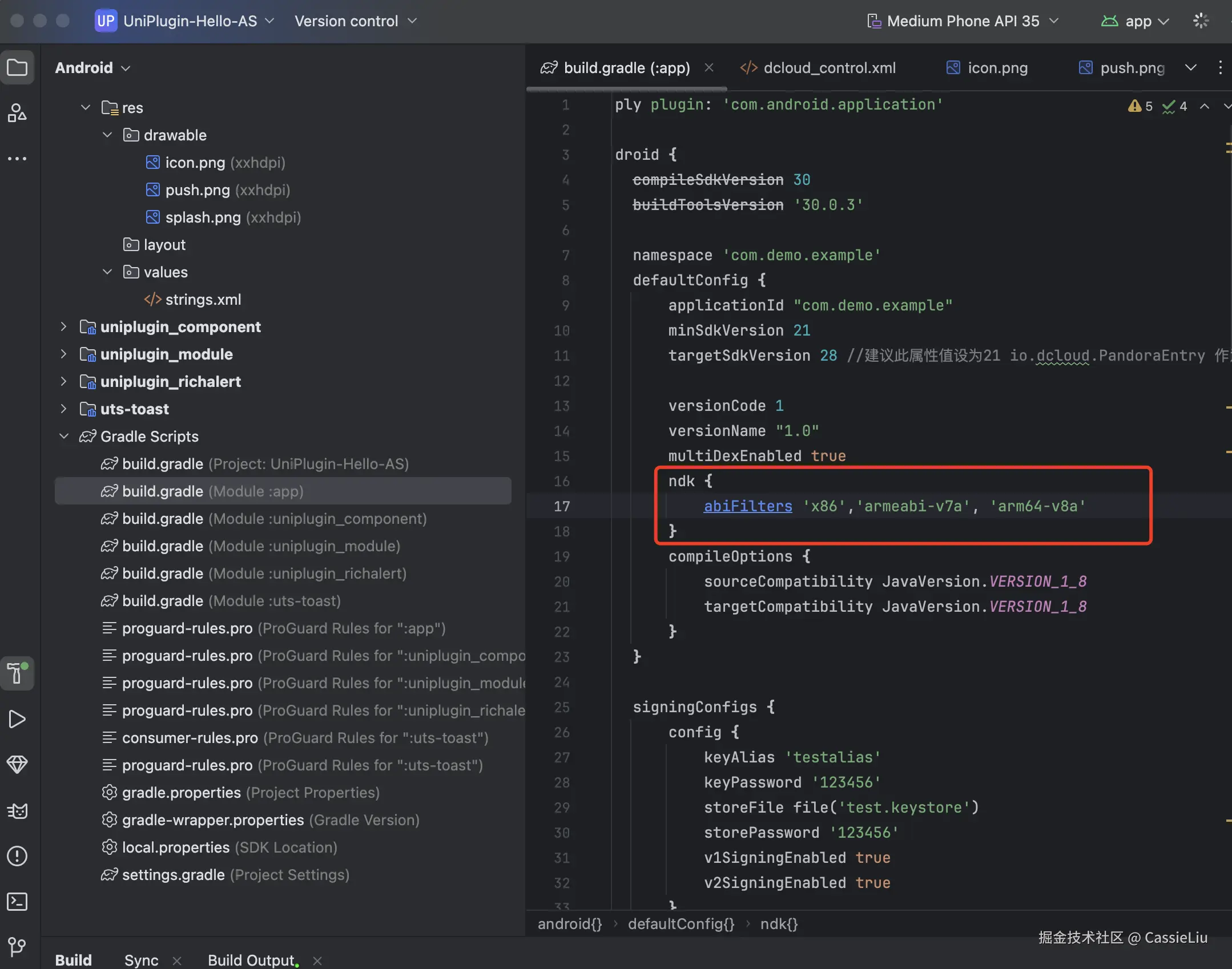The image size is (1232, 969).
Task: Open the Medium Phone API 35 device selector
Action: 963,21
